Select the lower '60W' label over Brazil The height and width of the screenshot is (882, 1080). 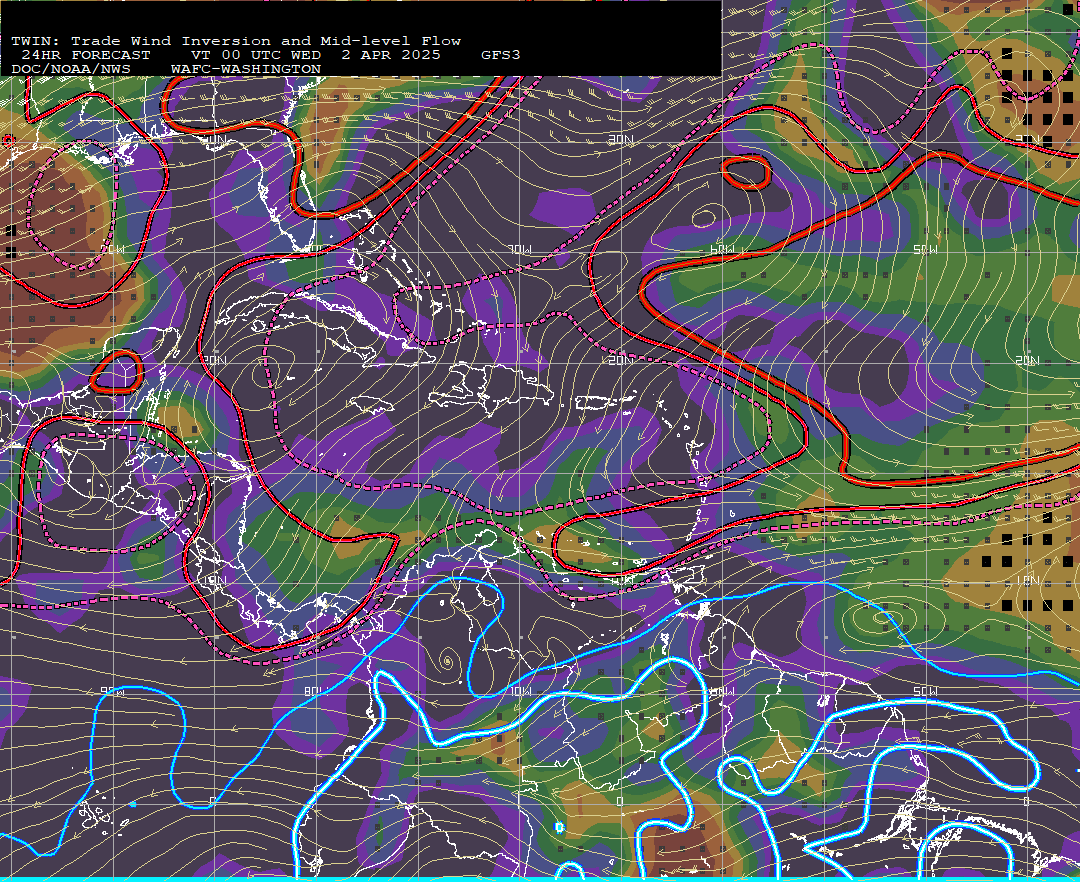(x=722, y=691)
